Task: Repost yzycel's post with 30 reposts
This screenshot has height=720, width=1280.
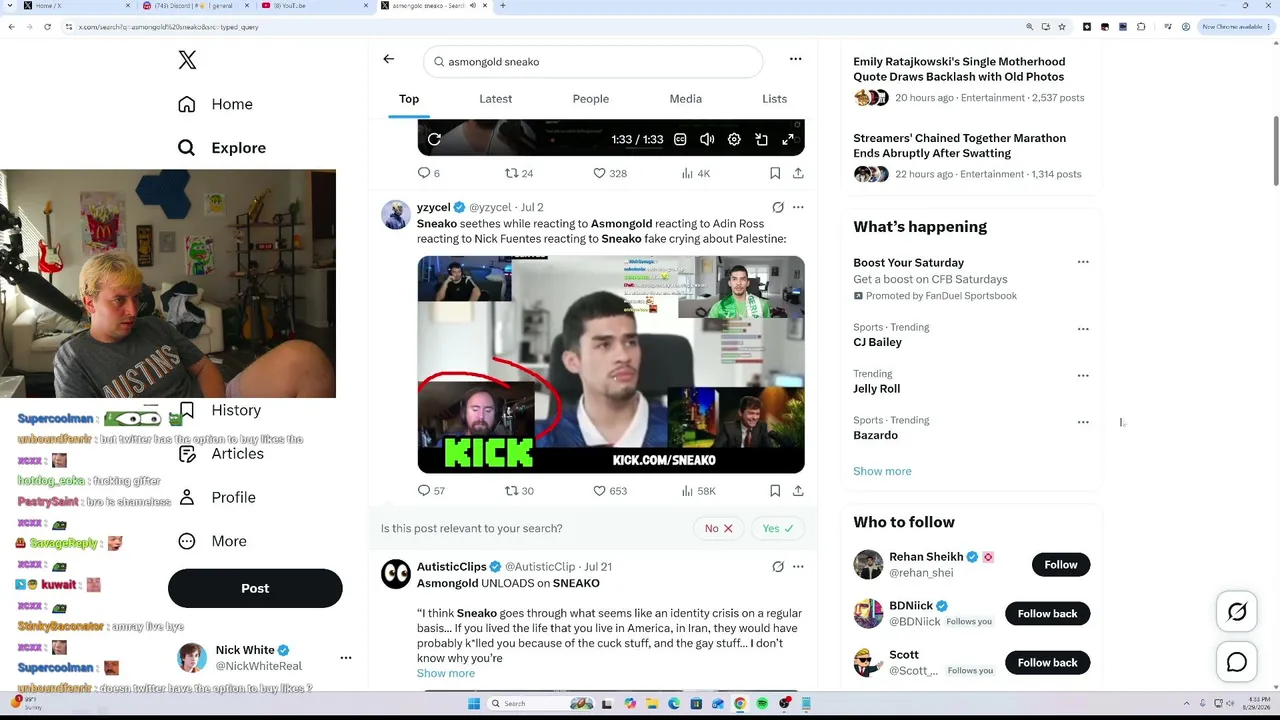Action: point(519,491)
